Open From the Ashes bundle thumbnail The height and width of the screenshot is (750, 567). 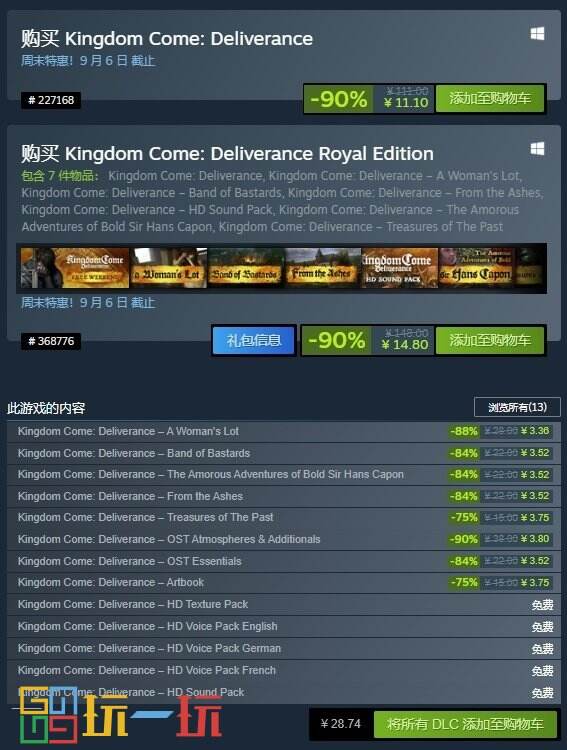(323, 268)
